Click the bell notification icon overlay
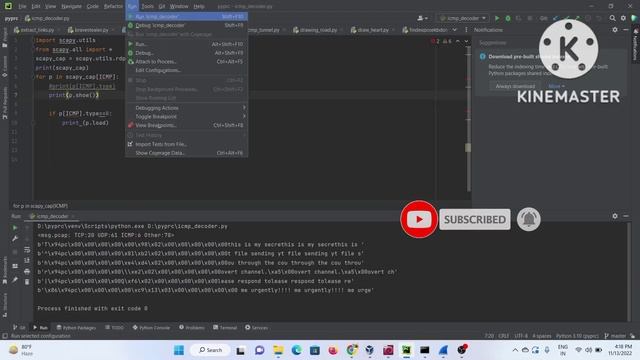 tap(529, 219)
